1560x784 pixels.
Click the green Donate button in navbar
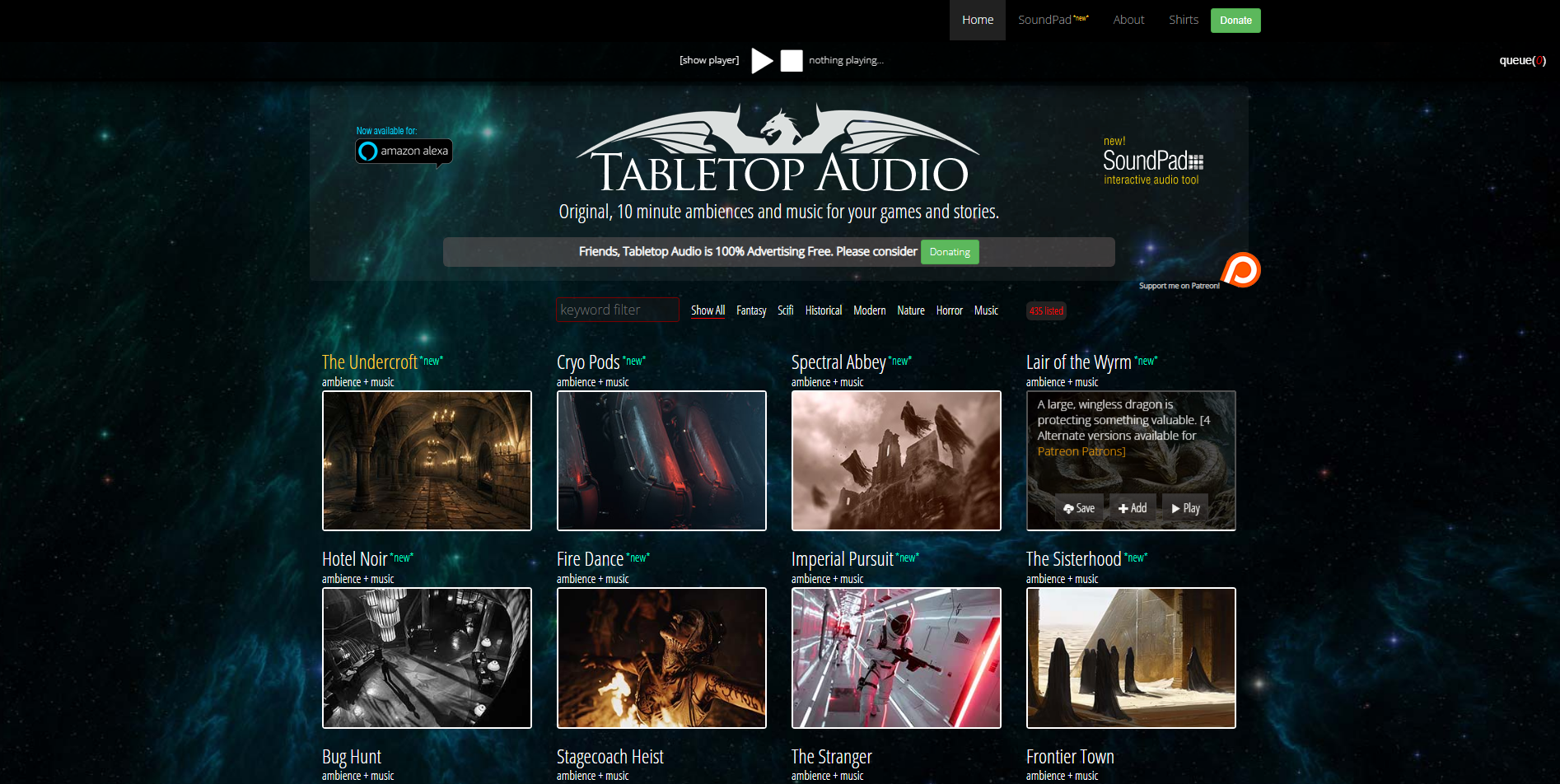click(x=1235, y=21)
